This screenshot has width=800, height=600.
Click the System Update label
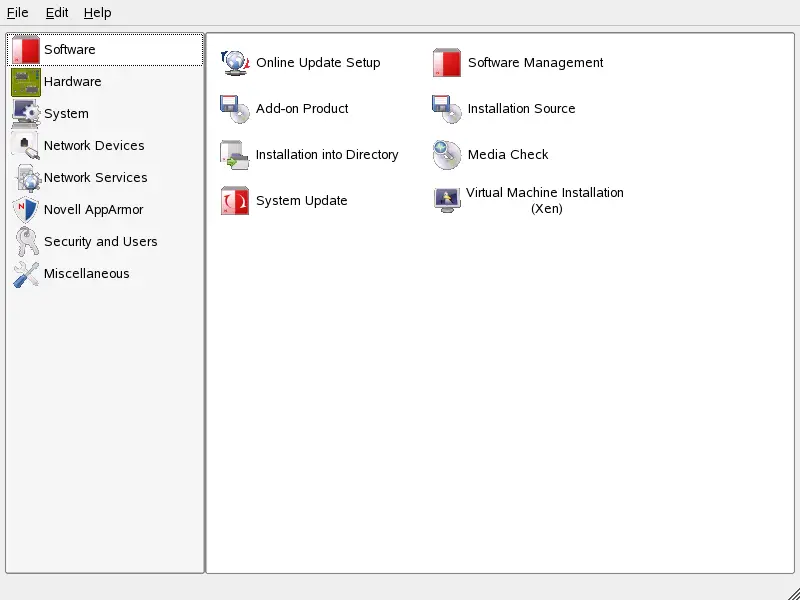coord(301,201)
